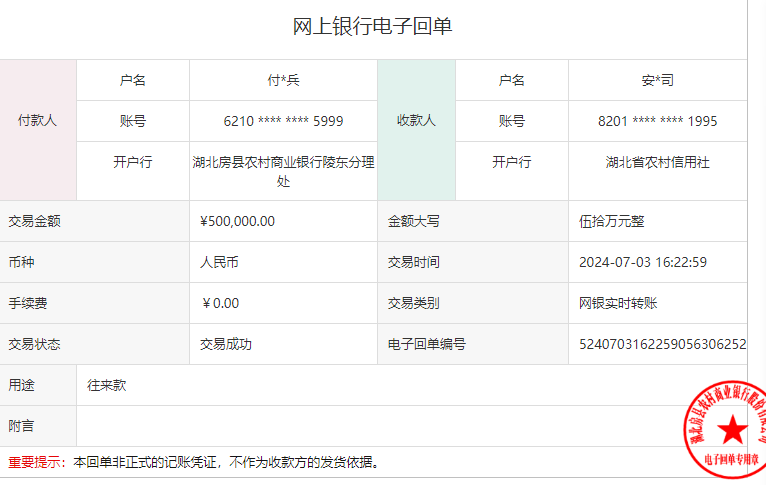The width and height of the screenshot is (766, 485).
Task: Click the transaction status 交易成功
Action: [x=226, y=344]
